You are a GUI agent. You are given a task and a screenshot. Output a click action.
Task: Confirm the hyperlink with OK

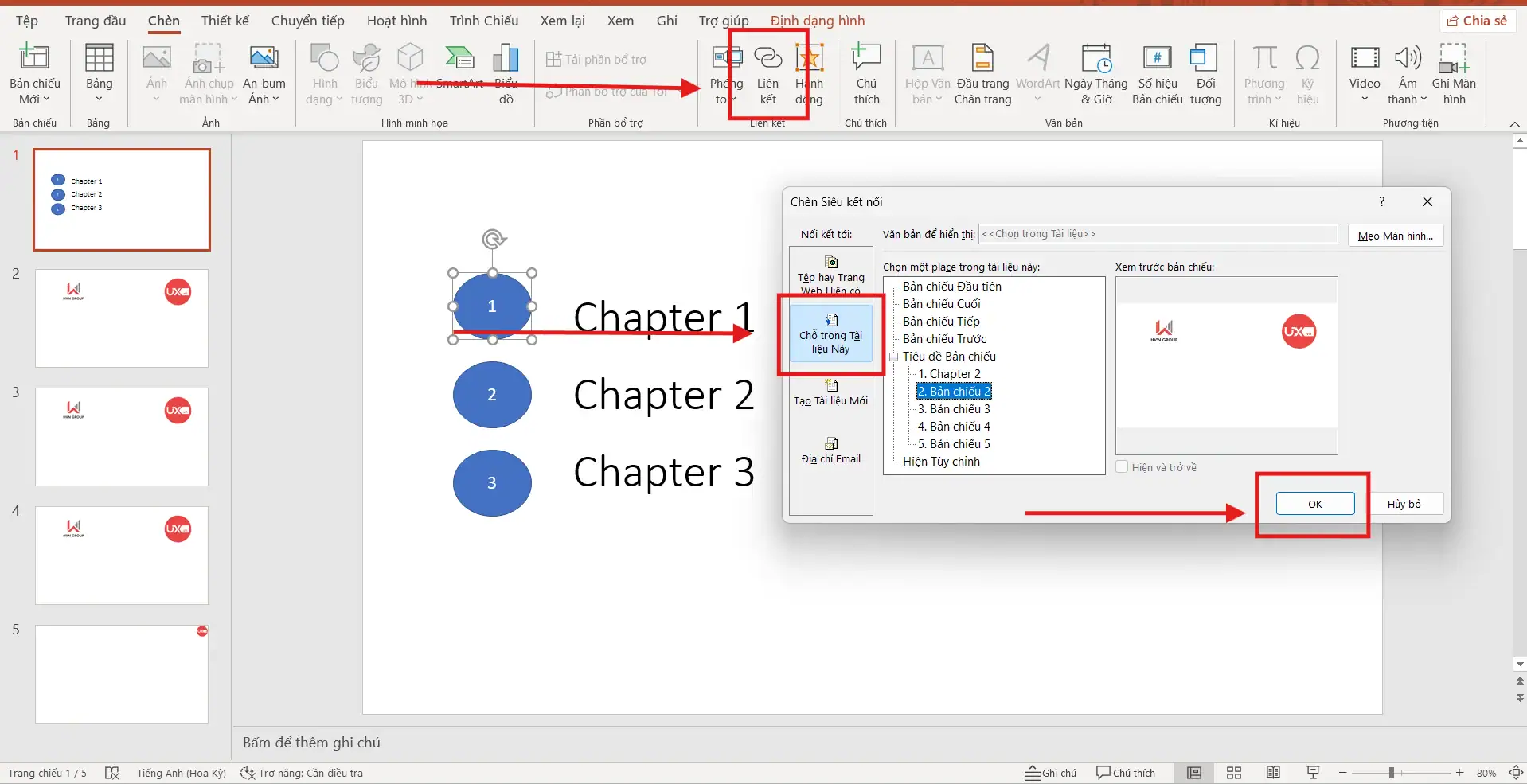click(1314, 503)
